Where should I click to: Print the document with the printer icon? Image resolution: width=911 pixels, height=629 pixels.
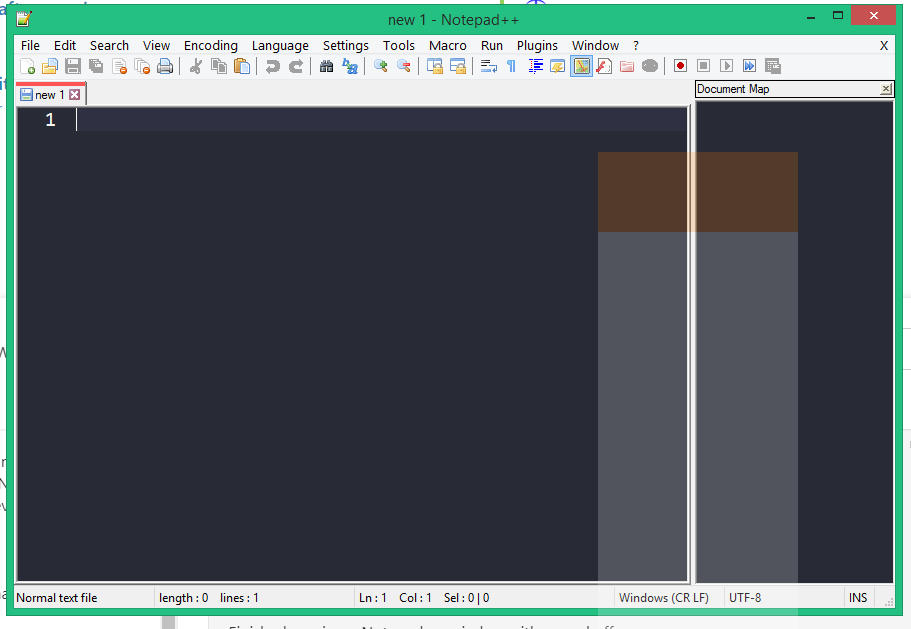point(165,66)
